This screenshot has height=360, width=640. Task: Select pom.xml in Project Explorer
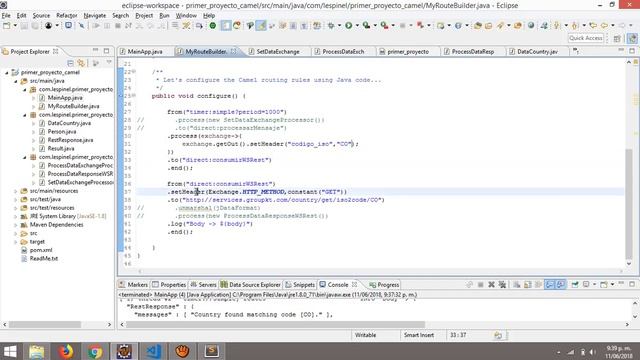tap(41, 250)
